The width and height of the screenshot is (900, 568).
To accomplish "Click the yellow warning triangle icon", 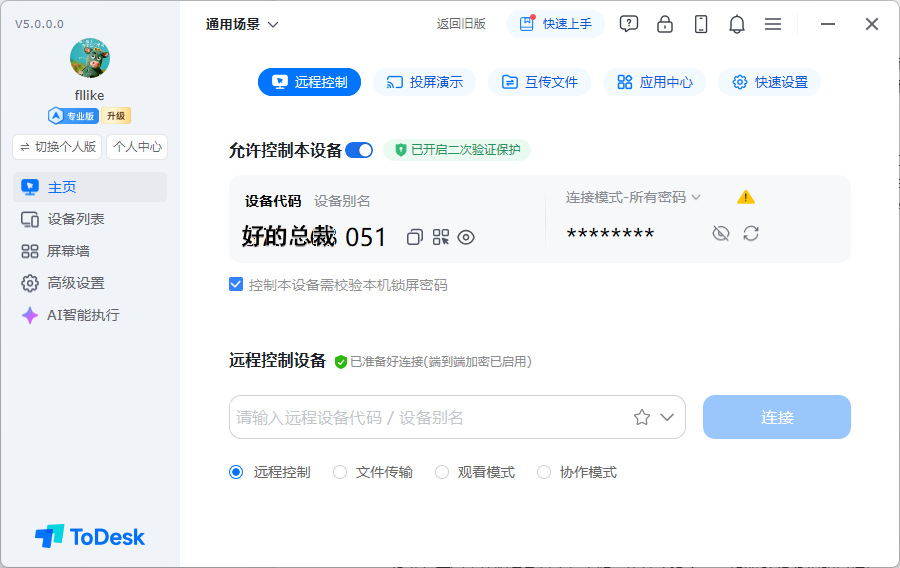I will [746, 197].
